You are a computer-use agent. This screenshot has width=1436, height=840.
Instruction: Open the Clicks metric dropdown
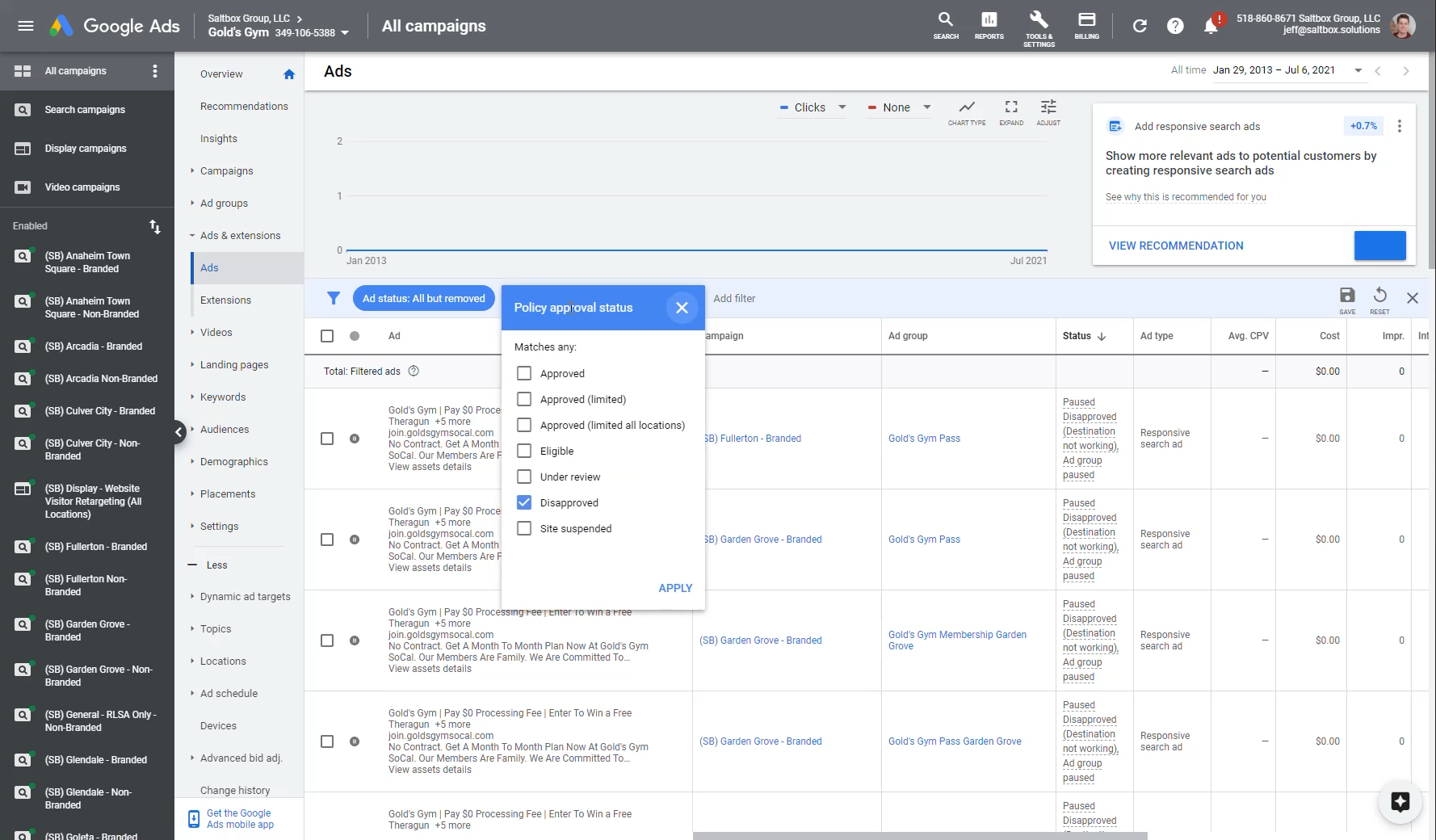[812, 107]
